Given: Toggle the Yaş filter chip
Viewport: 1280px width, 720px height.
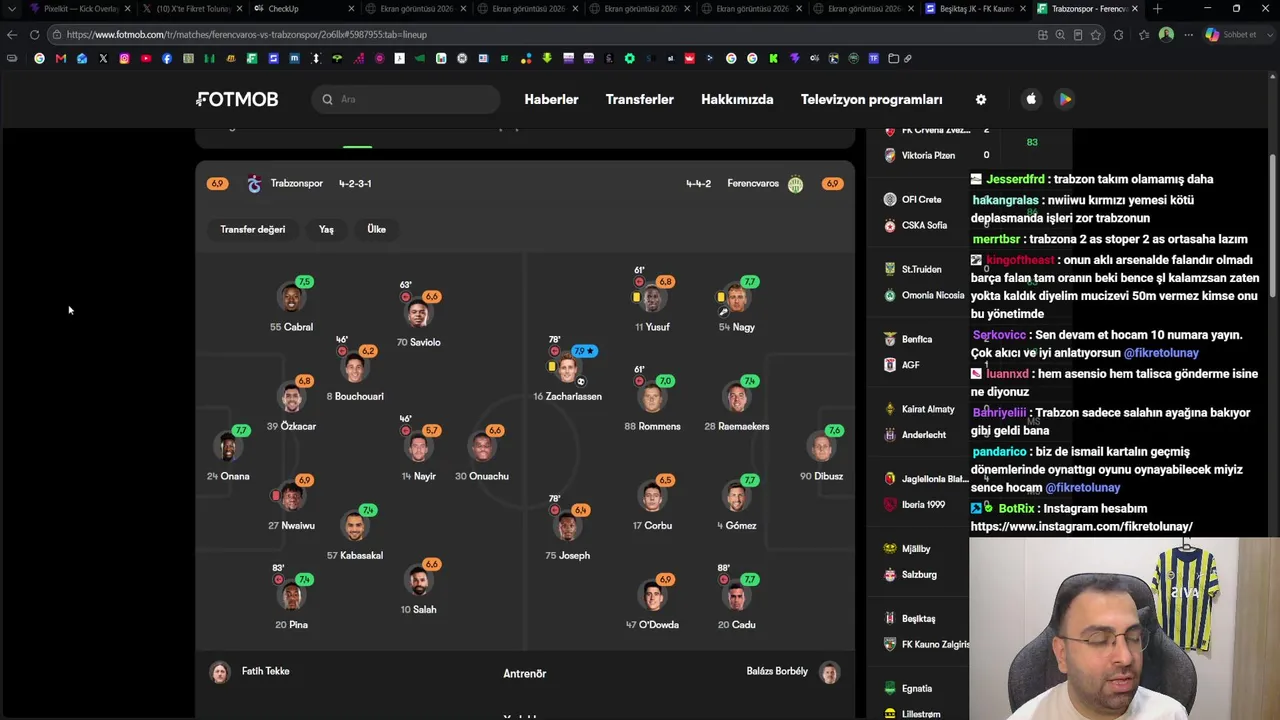Looking at the screenshot, I should tap(326, 229).
